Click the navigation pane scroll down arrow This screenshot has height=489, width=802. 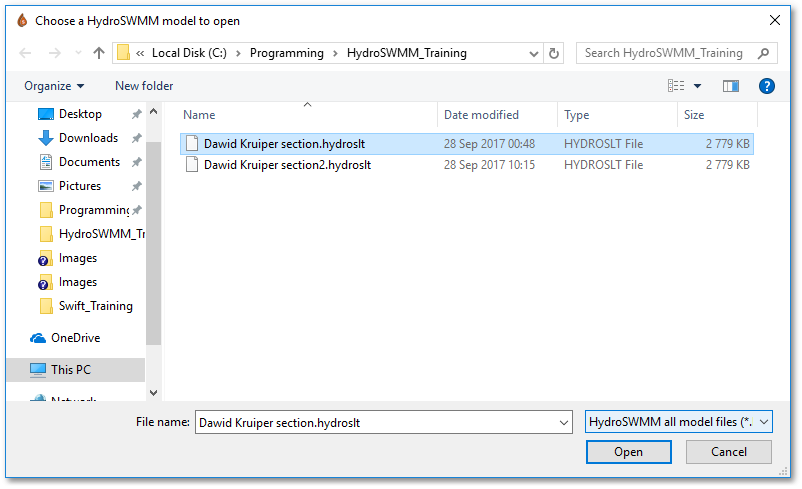click(x=153, y=393)
